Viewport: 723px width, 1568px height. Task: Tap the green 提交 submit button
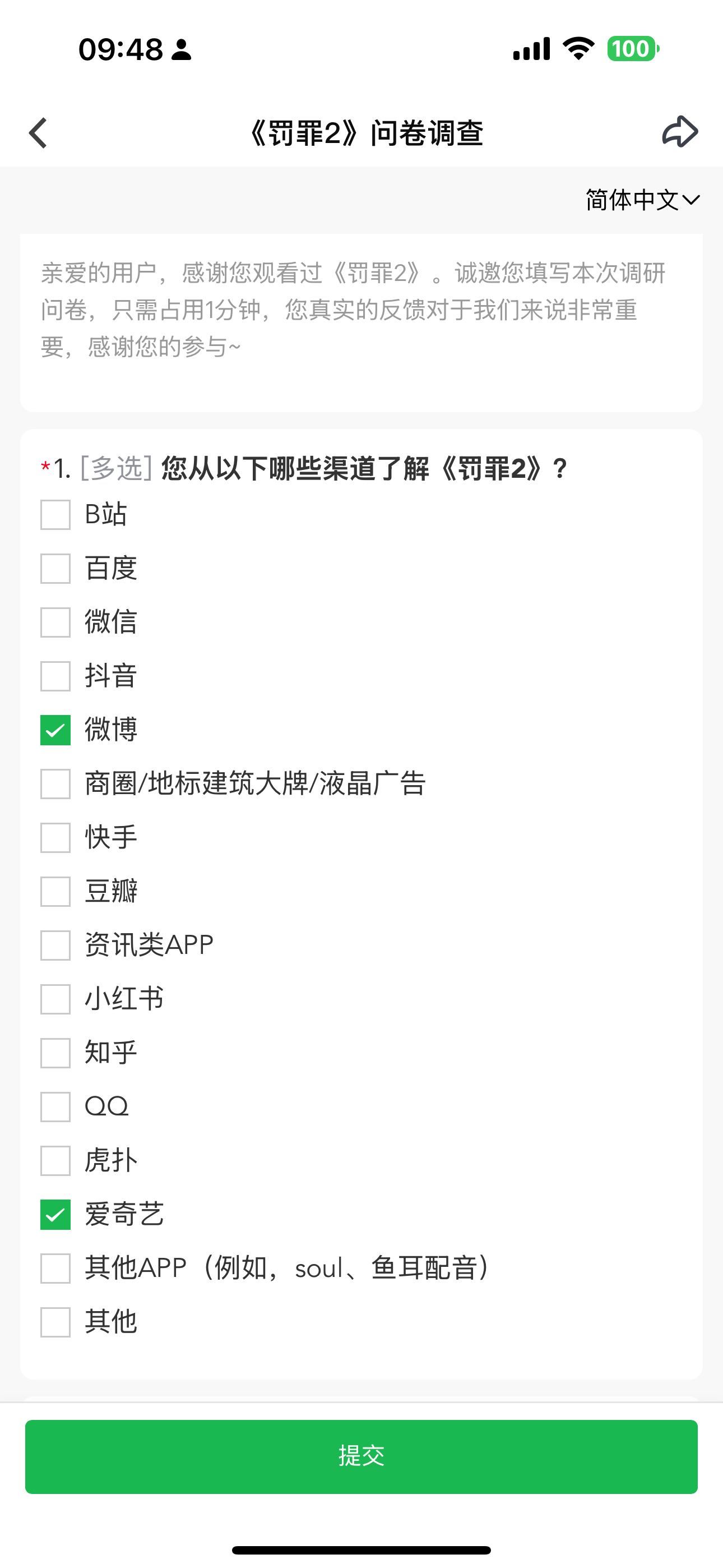click(361, 1457)
